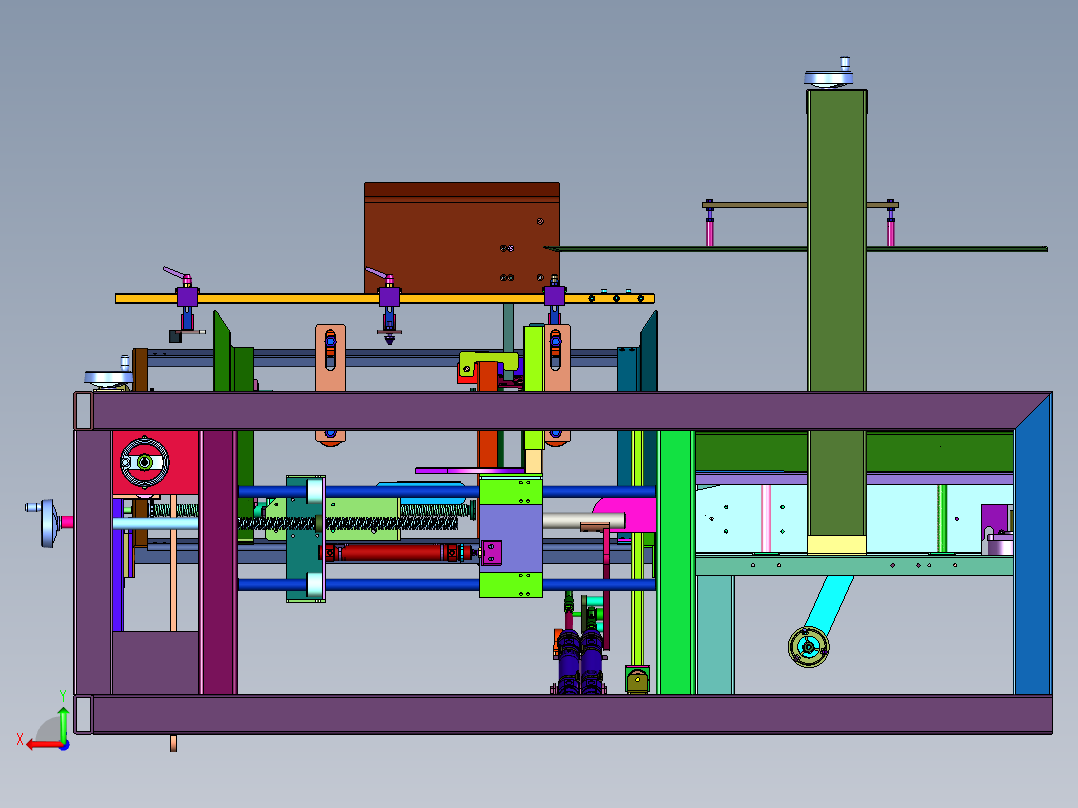Viewport: 1078px width, 808px height.
Task: Select the handwheel protruding from the left frame side
Action: [x=45, y=523]
